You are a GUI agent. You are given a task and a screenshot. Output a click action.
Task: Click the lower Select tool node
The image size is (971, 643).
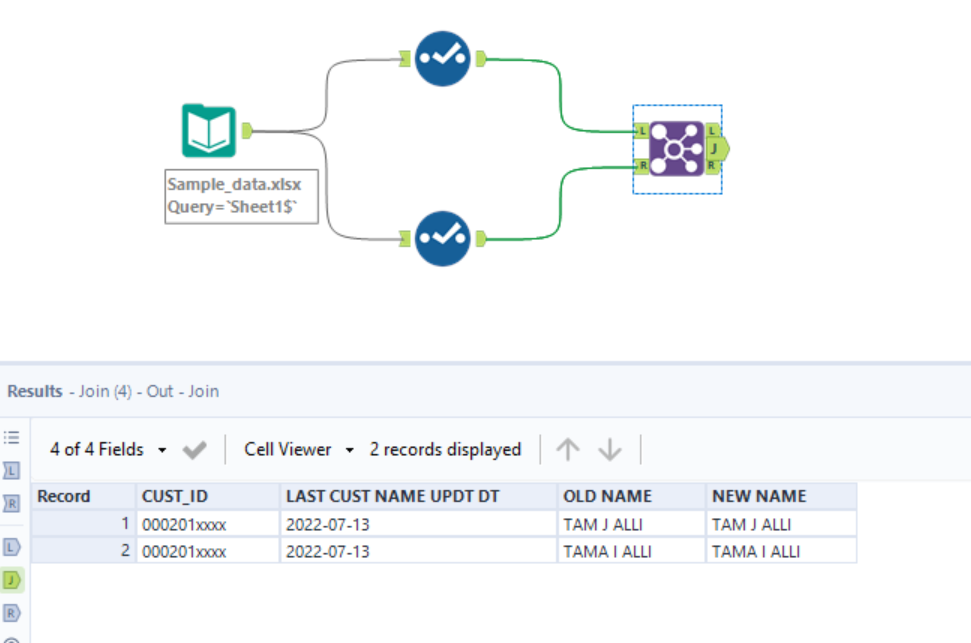click(x=441, y=237)
